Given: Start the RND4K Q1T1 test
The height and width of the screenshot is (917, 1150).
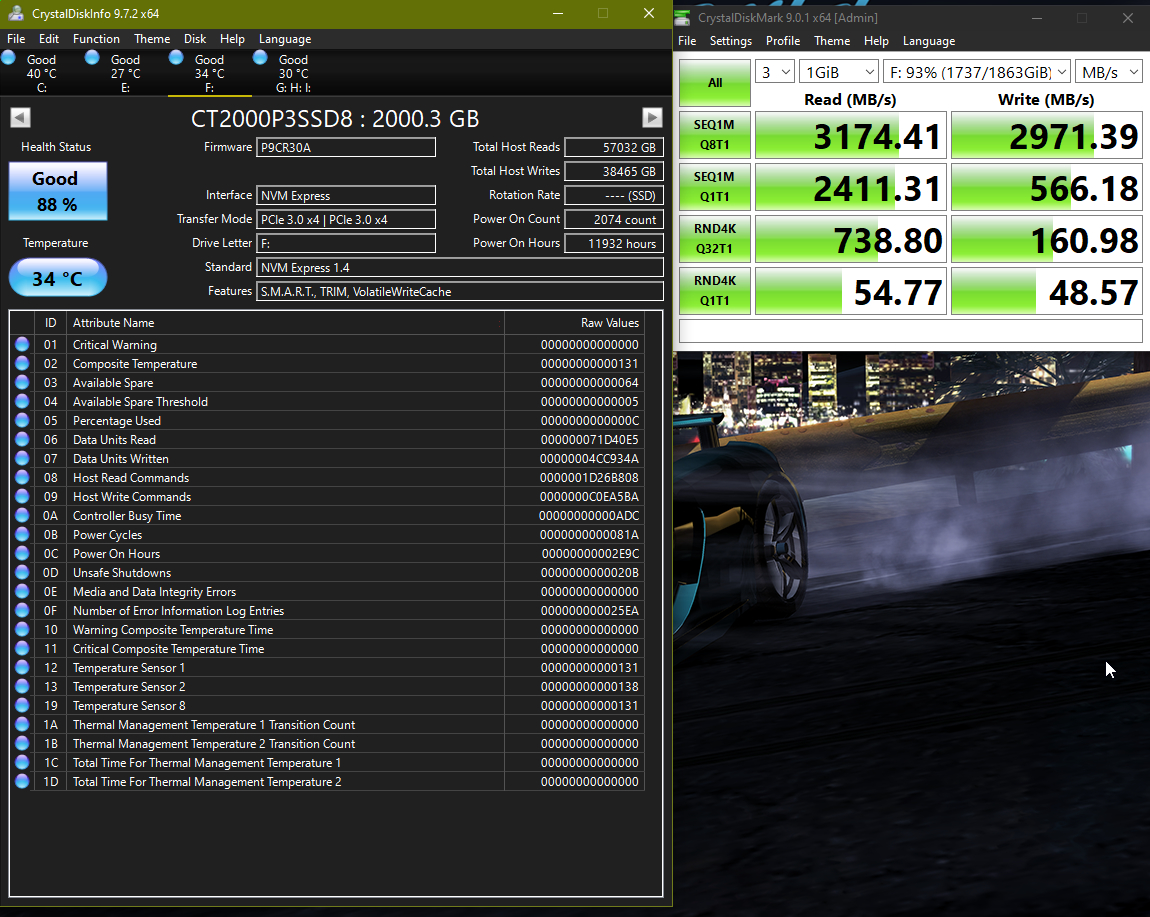Looking at the screenshot, I should click(x=714, y=291).
